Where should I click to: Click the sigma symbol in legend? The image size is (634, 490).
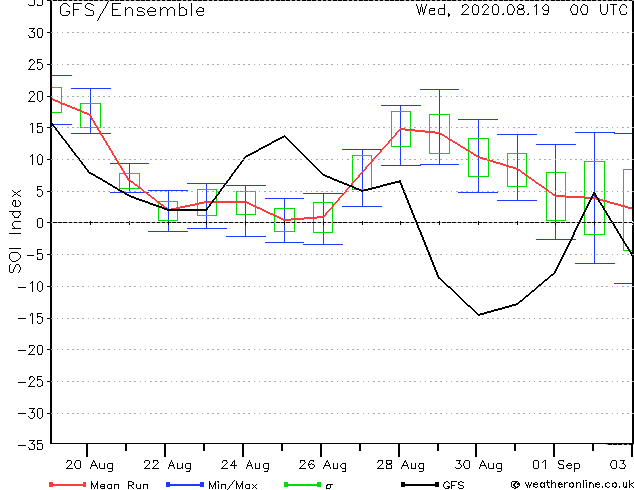pos(329,486)
